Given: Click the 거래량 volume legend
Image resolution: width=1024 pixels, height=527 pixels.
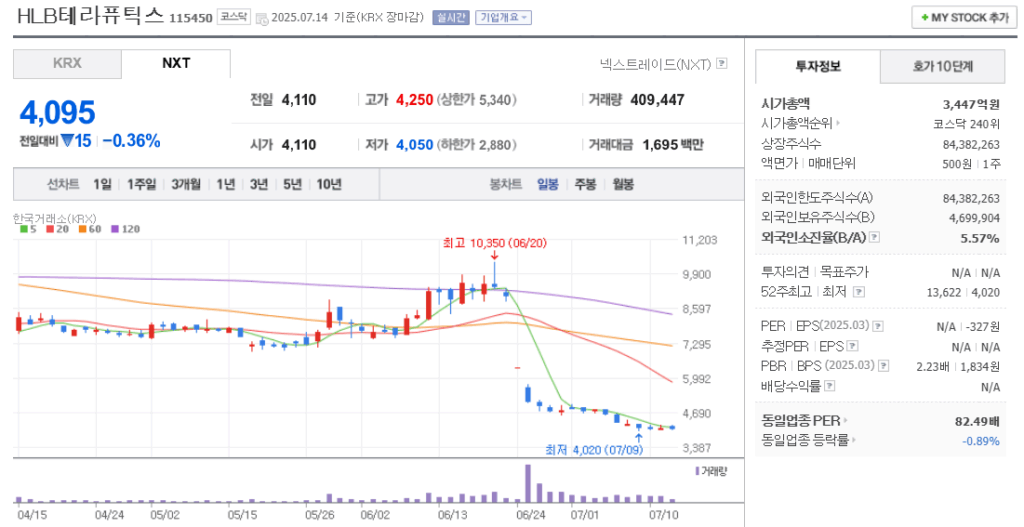Looking at the screenshot, I should [711, 471].
